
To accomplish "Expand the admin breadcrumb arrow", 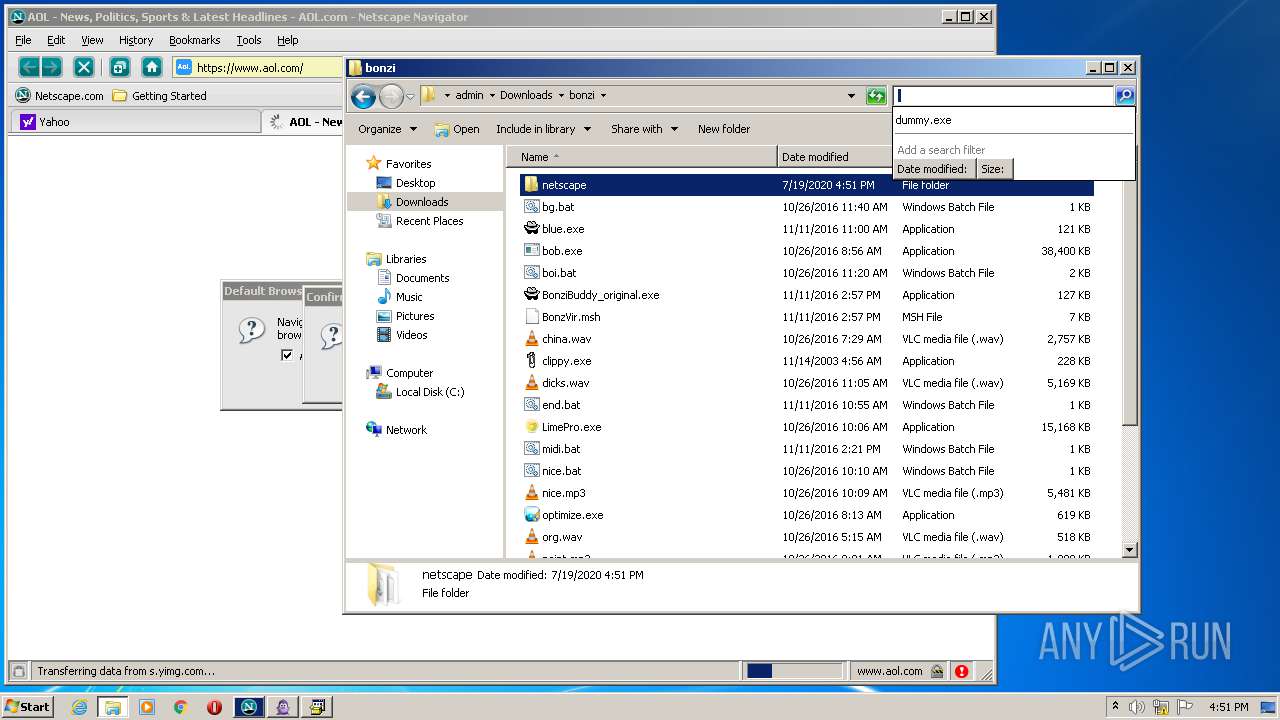I will click(491, 96).
